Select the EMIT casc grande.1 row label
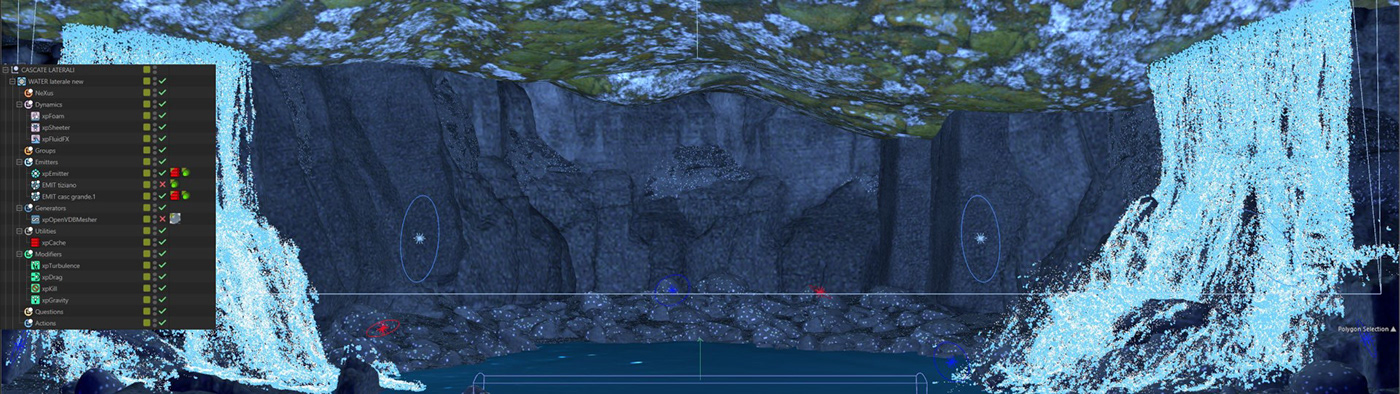 coord(69,196)
